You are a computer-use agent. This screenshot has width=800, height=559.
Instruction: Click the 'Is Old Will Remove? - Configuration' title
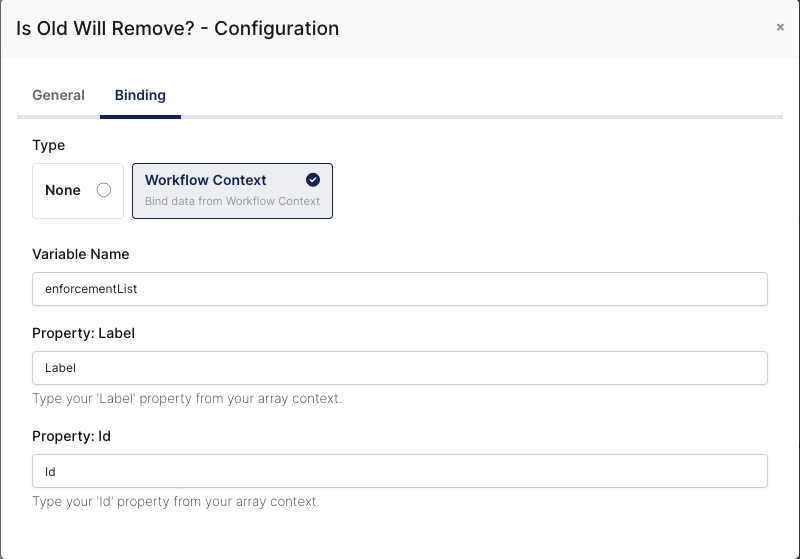coord(177,28)
